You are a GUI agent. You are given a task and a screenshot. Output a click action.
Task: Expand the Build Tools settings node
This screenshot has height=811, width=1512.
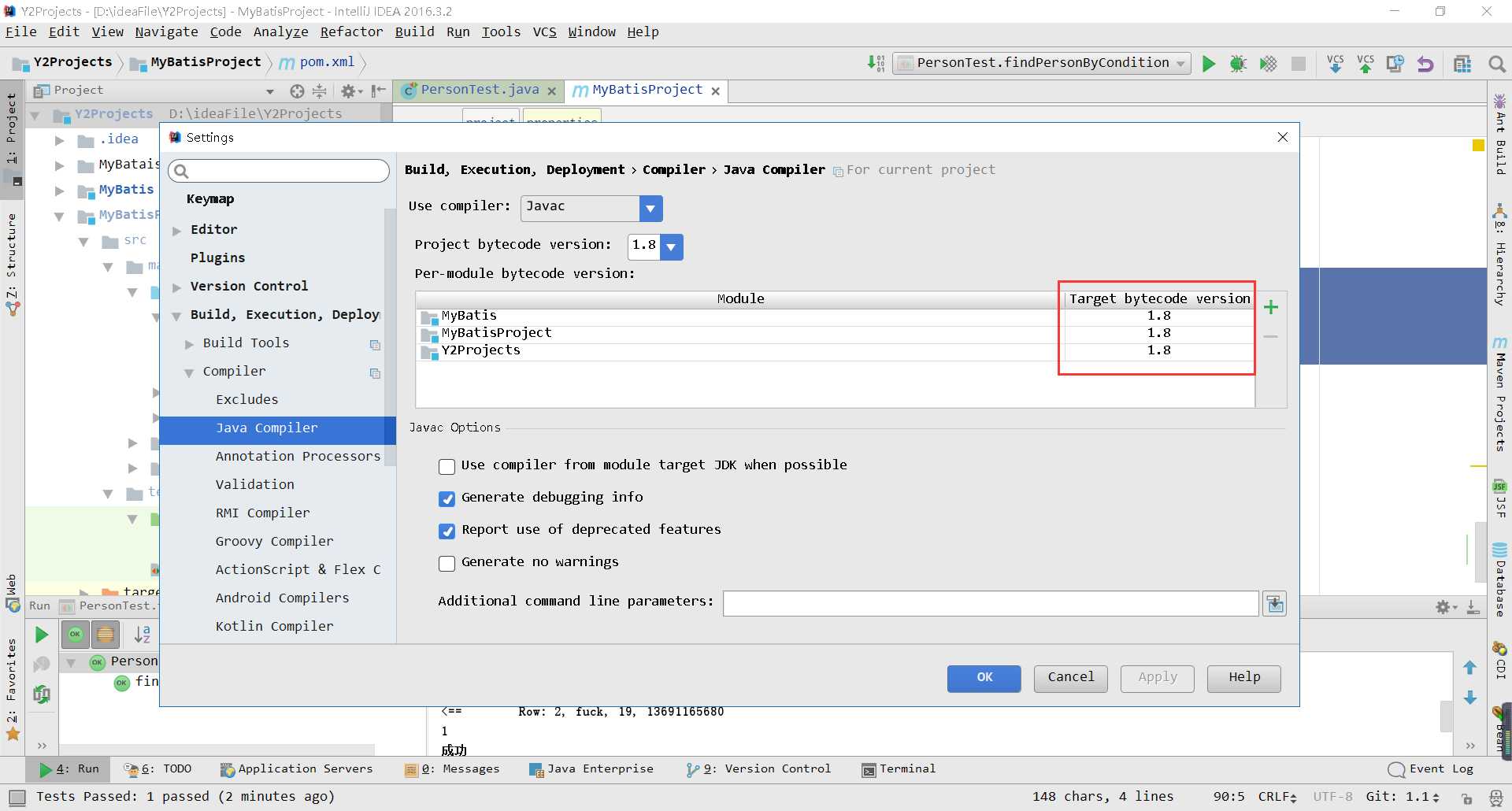coord(190,344)
